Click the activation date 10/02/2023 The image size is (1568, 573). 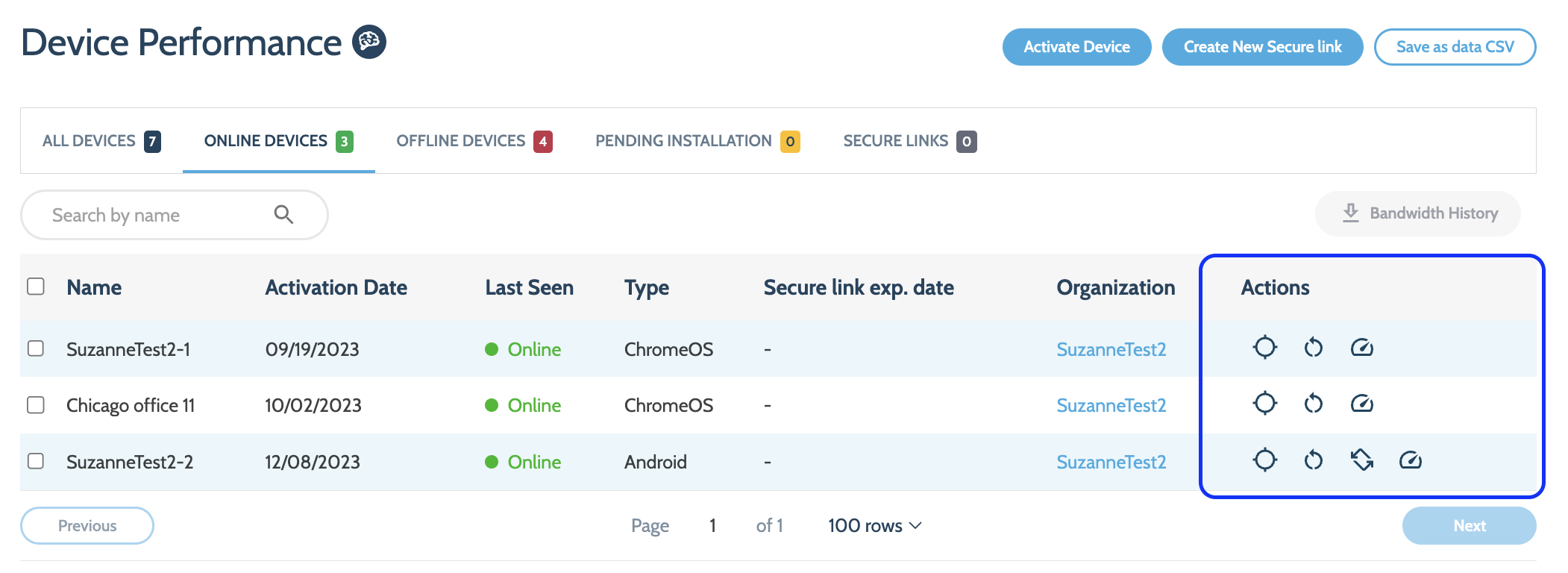(313, 405)
